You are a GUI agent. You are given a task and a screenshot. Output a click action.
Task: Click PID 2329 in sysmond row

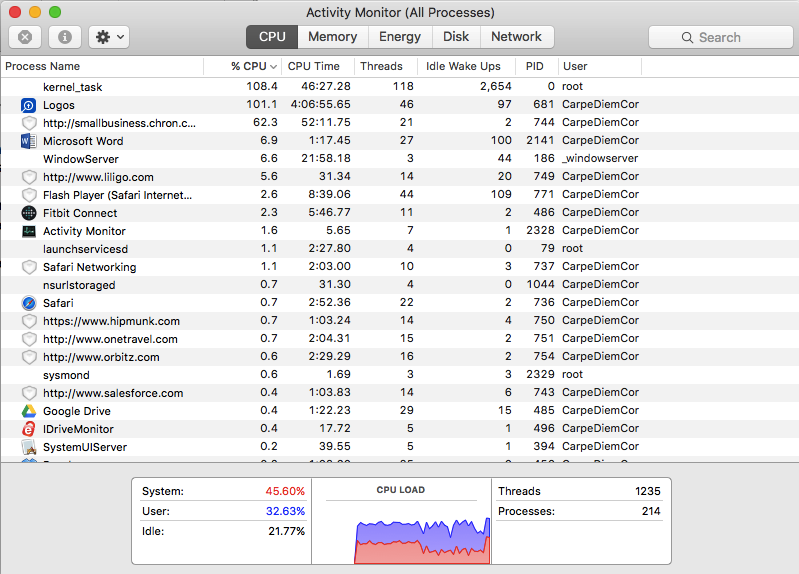(x=540, y=375)
